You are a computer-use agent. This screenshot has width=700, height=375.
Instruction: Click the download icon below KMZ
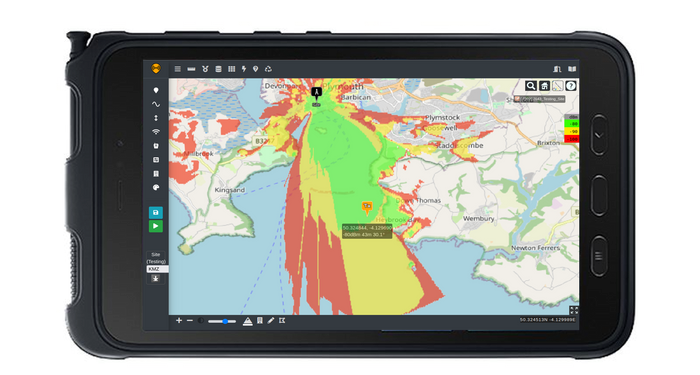[x=155, y=279]
